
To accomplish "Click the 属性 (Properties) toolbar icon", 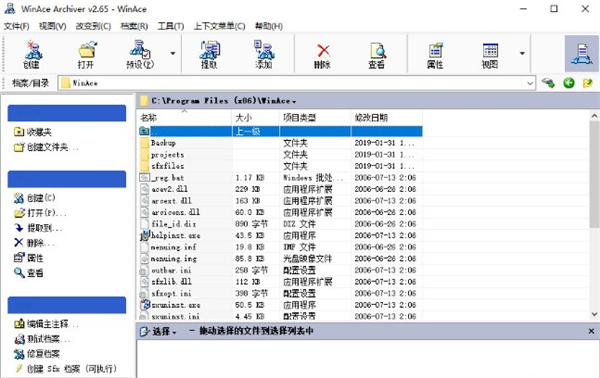I will pos(435,54).
